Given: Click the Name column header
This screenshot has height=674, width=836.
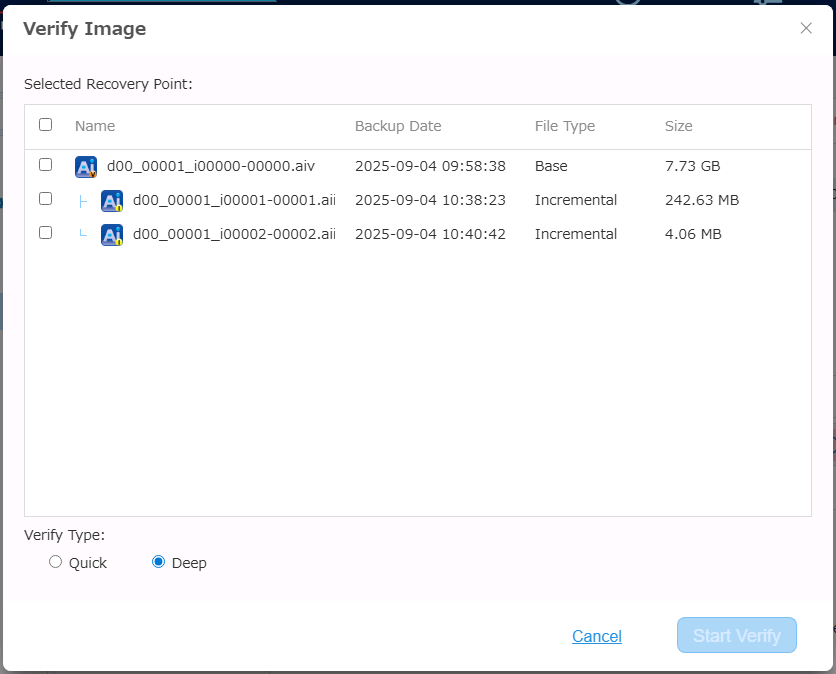Looking at the screenshot, I should [95, 126].
